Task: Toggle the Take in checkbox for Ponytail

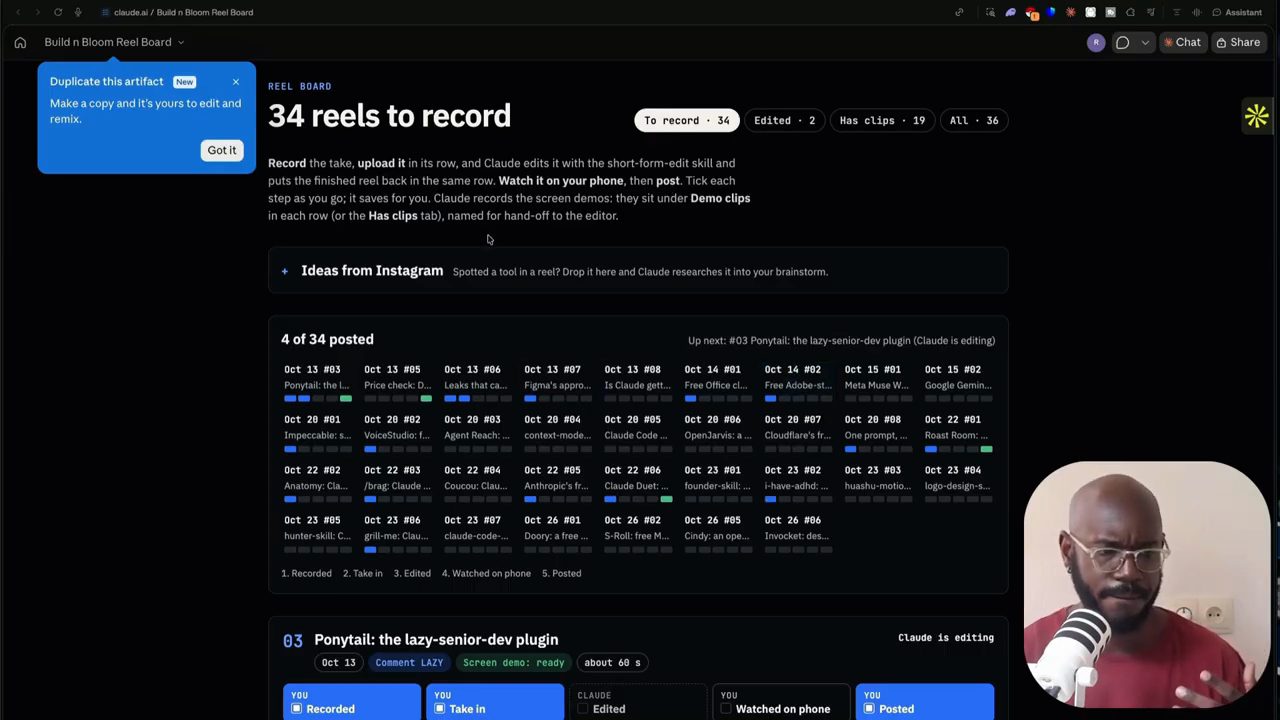Action: point(439,709)
